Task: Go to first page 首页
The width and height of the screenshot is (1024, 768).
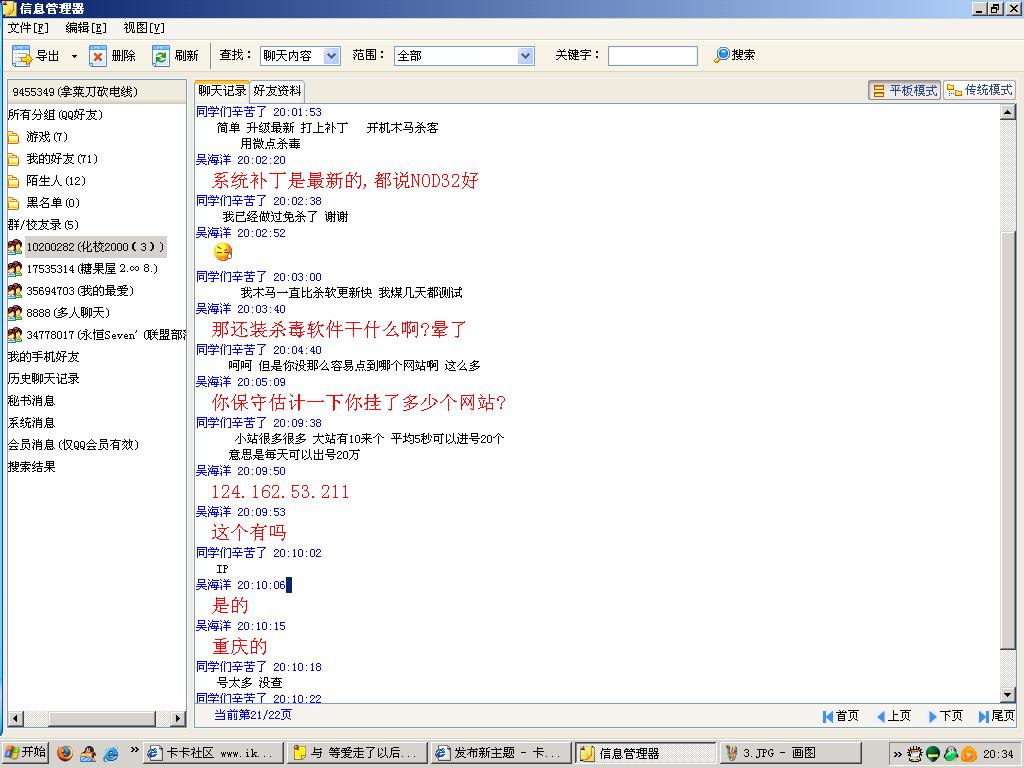Action: 840,716
